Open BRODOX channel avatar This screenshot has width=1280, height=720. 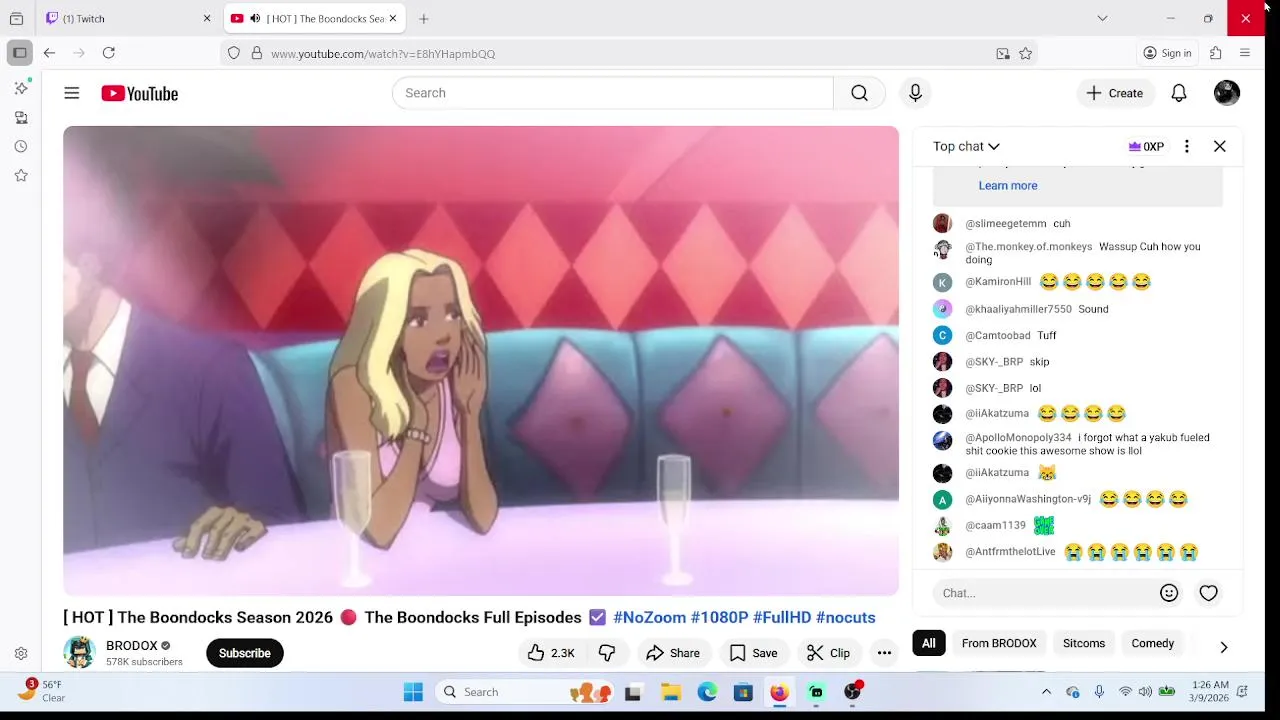coord(79,652)
